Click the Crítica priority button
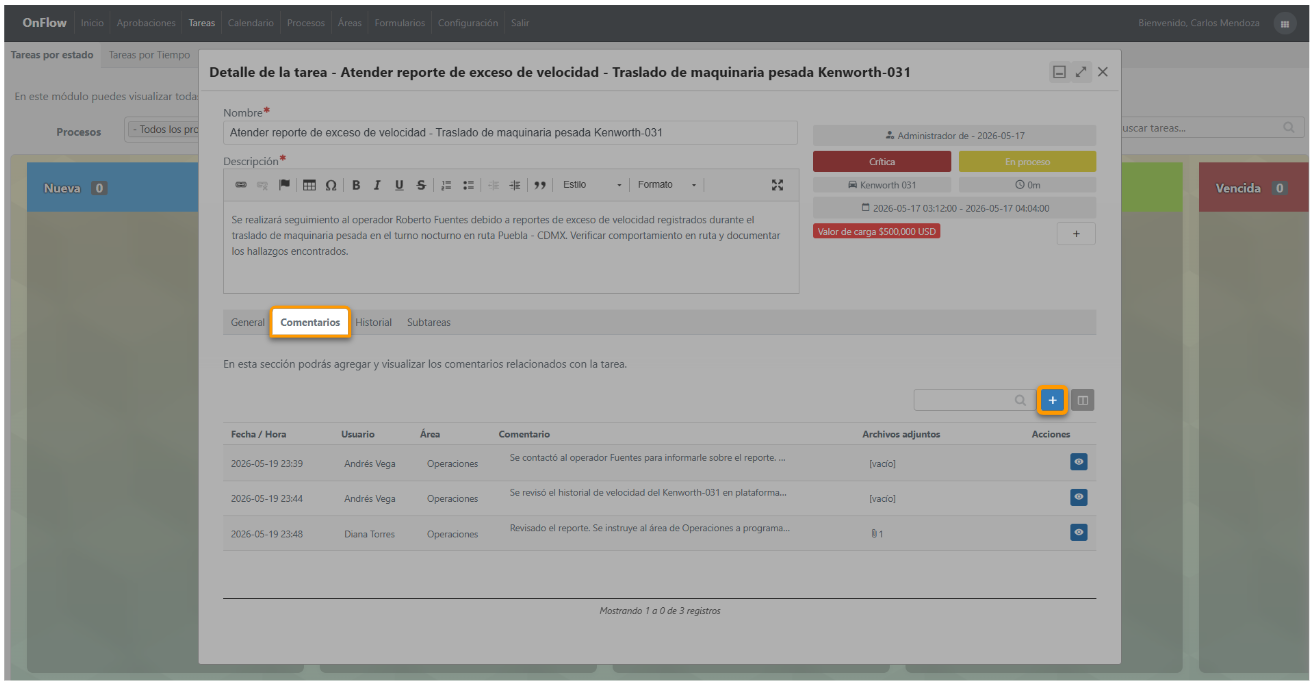 pyautogui.click(x=882, y=161)
